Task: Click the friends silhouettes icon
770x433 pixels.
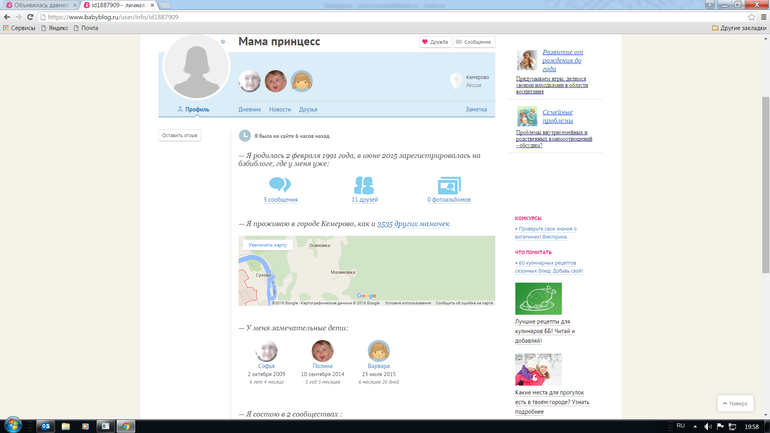Action: (x=364, y=185)
